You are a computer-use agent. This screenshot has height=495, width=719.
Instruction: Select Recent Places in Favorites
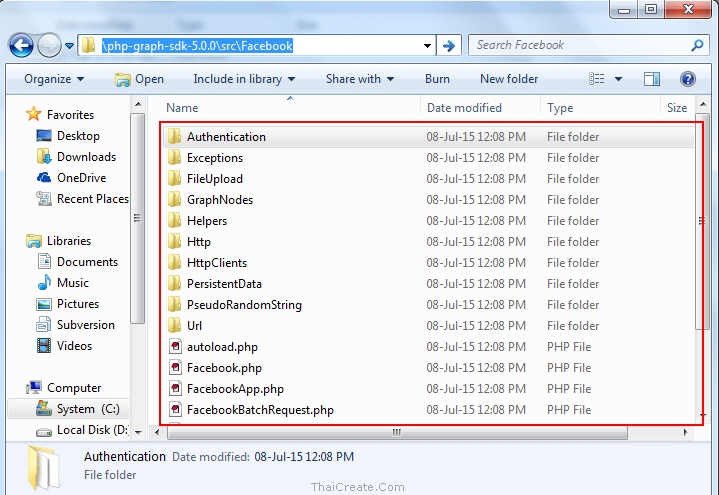(82, 199)
